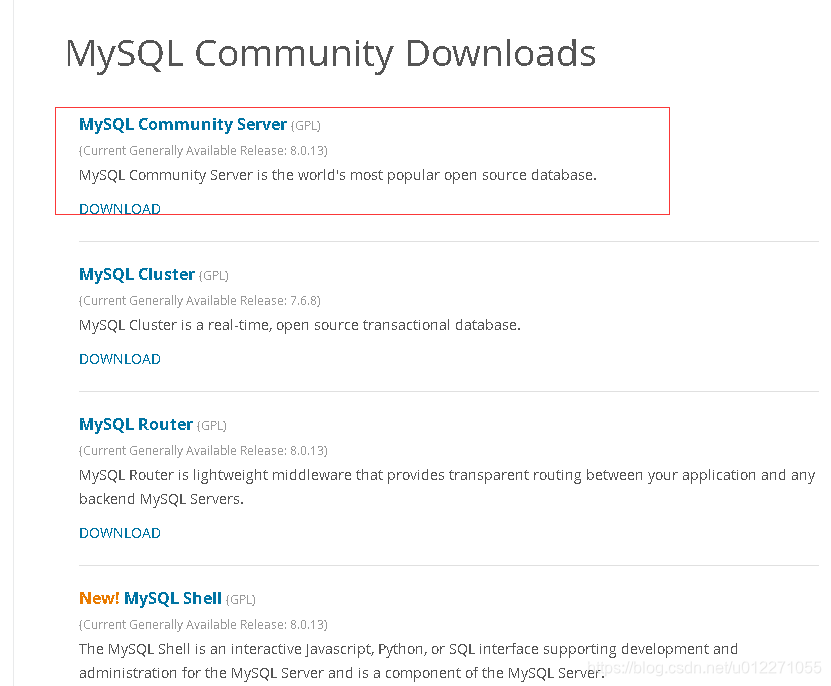The width and height of the screenshot is (831, 686).
Task: Click the (GPL) label beside MySQL Cluster
Action: tap(214, 276)
